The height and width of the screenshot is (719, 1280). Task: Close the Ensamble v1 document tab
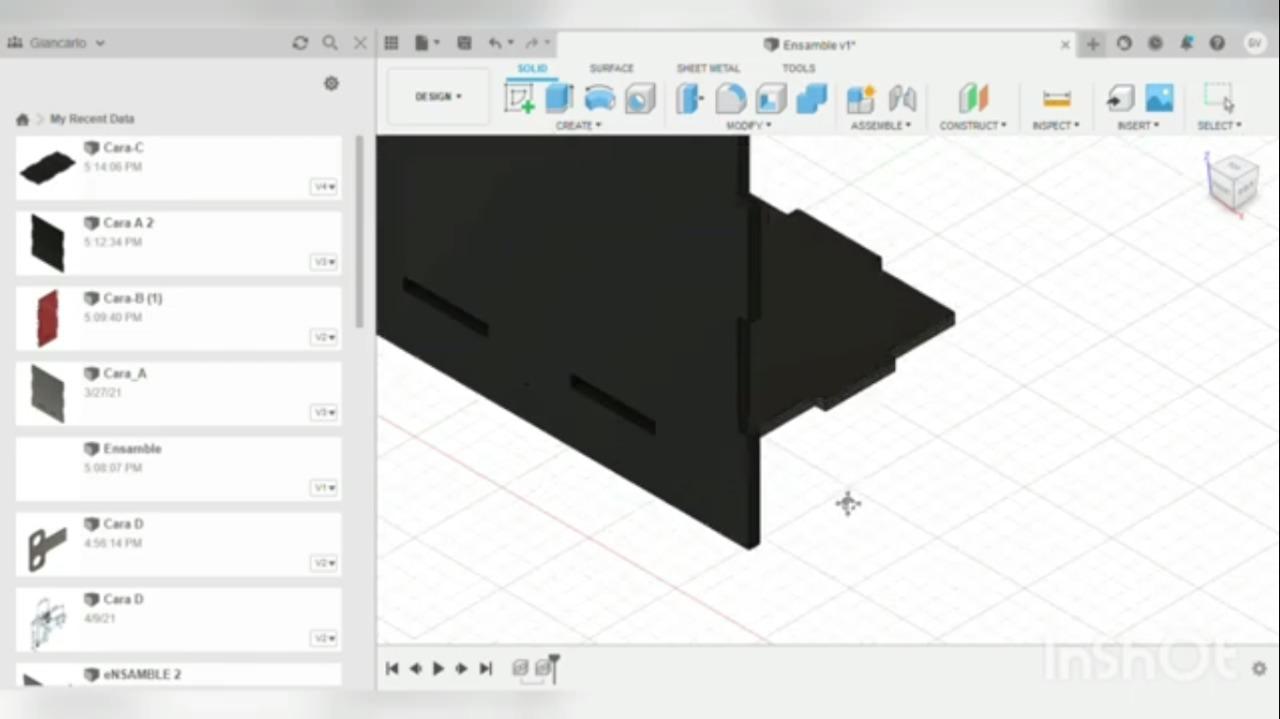coord(1065,45)
